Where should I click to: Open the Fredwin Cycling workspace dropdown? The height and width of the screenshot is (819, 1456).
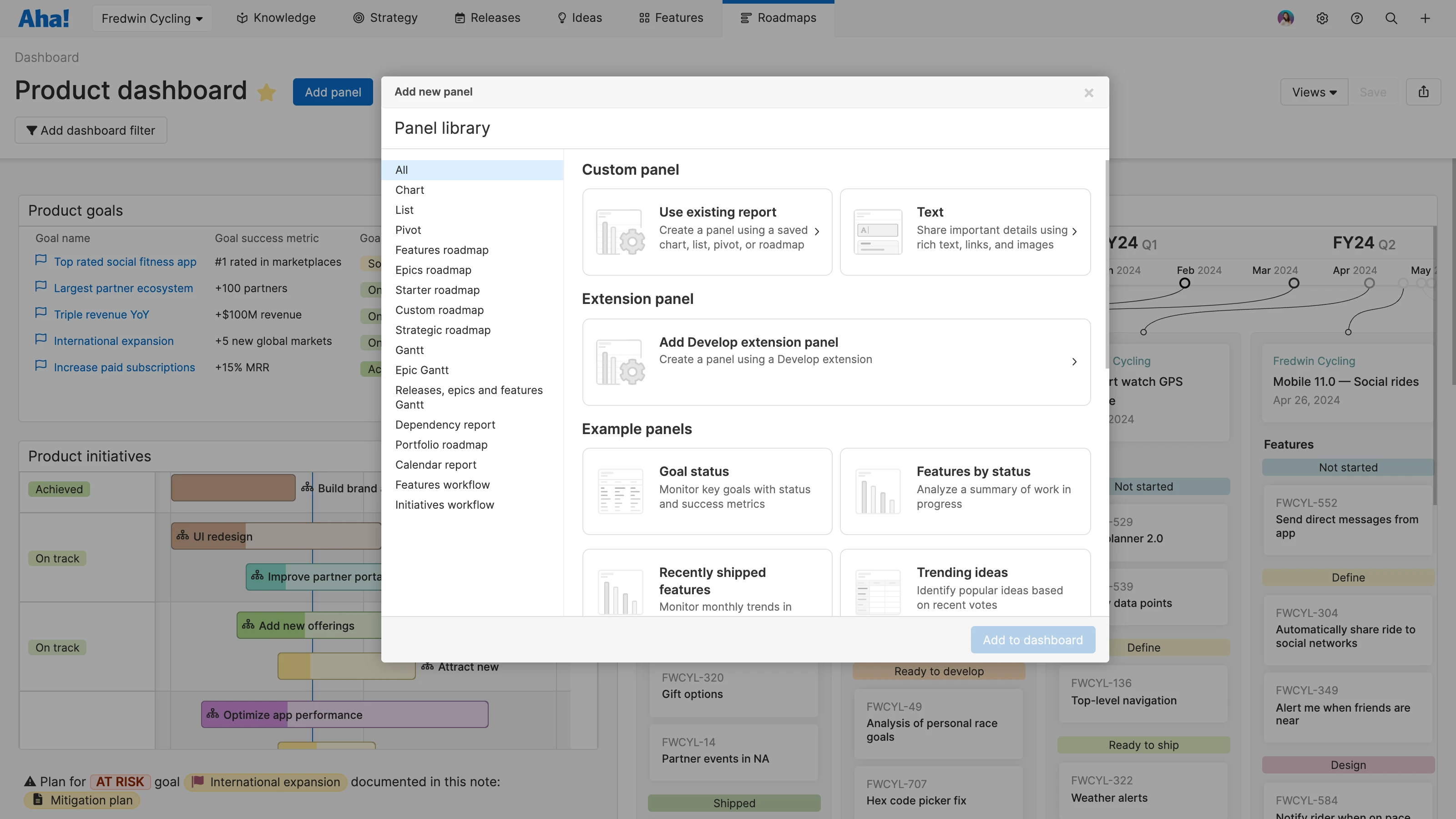click(x=152, y=18)
